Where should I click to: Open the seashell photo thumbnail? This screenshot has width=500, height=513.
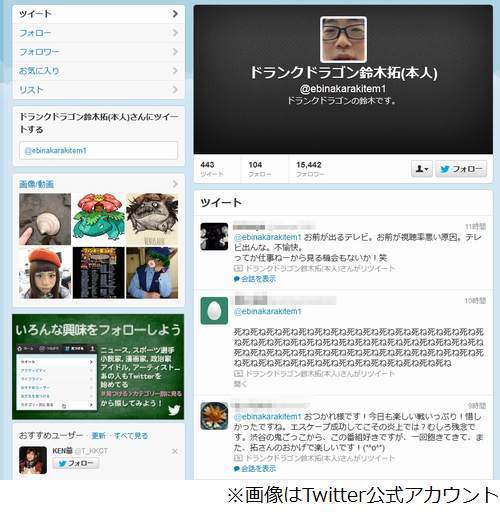click(x=45, y=219)
